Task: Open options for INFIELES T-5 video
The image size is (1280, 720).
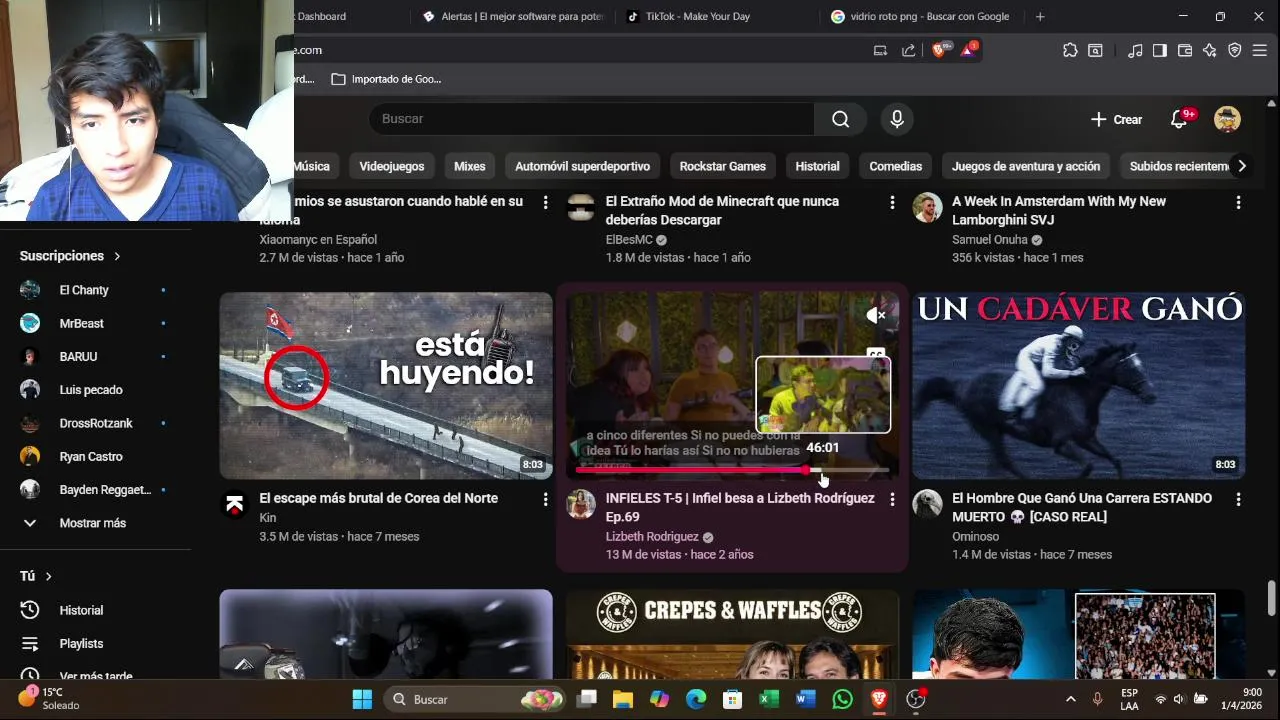Action: click(x=892, y=499)
